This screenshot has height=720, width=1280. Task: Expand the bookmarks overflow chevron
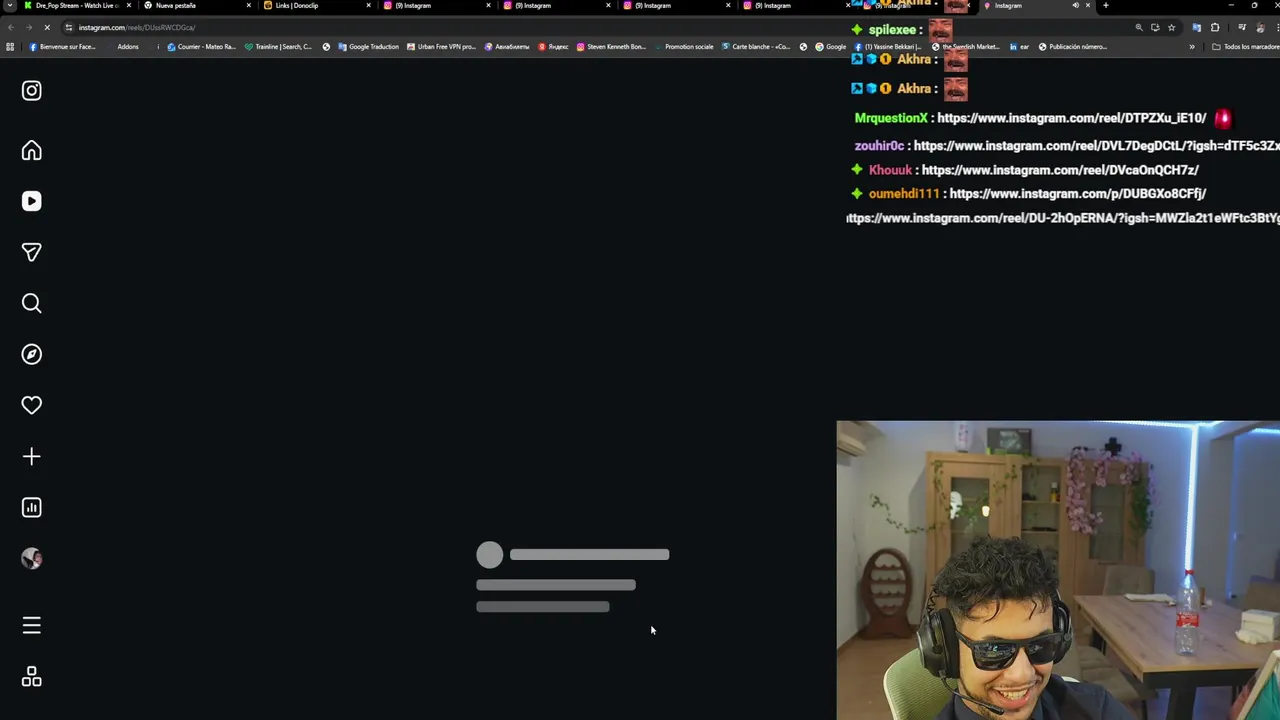coord(1191,46)
